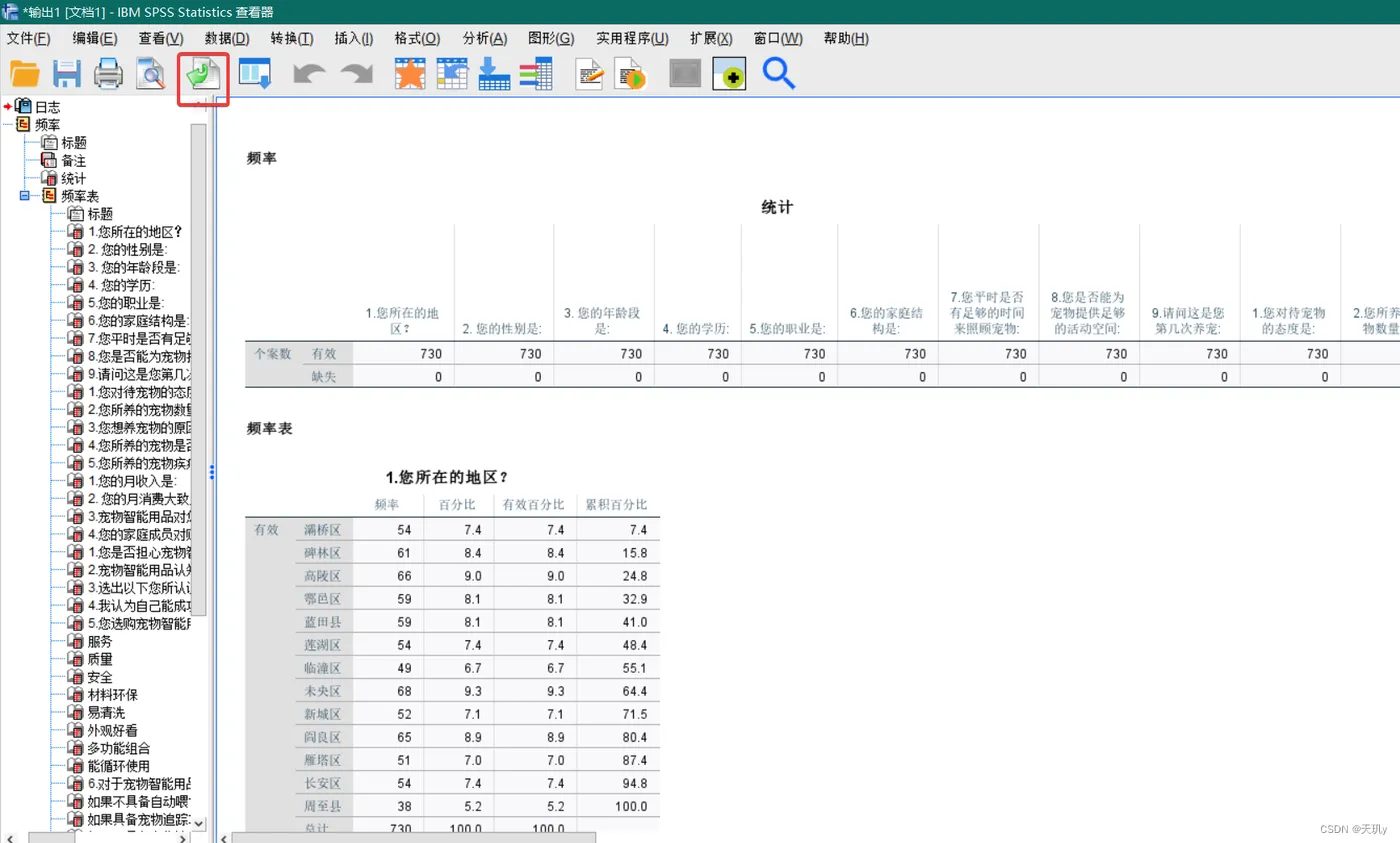Recall recently used dialogs from the toolbar
This screenshot has width=1400, height=843.
click(x=256, y=74)
